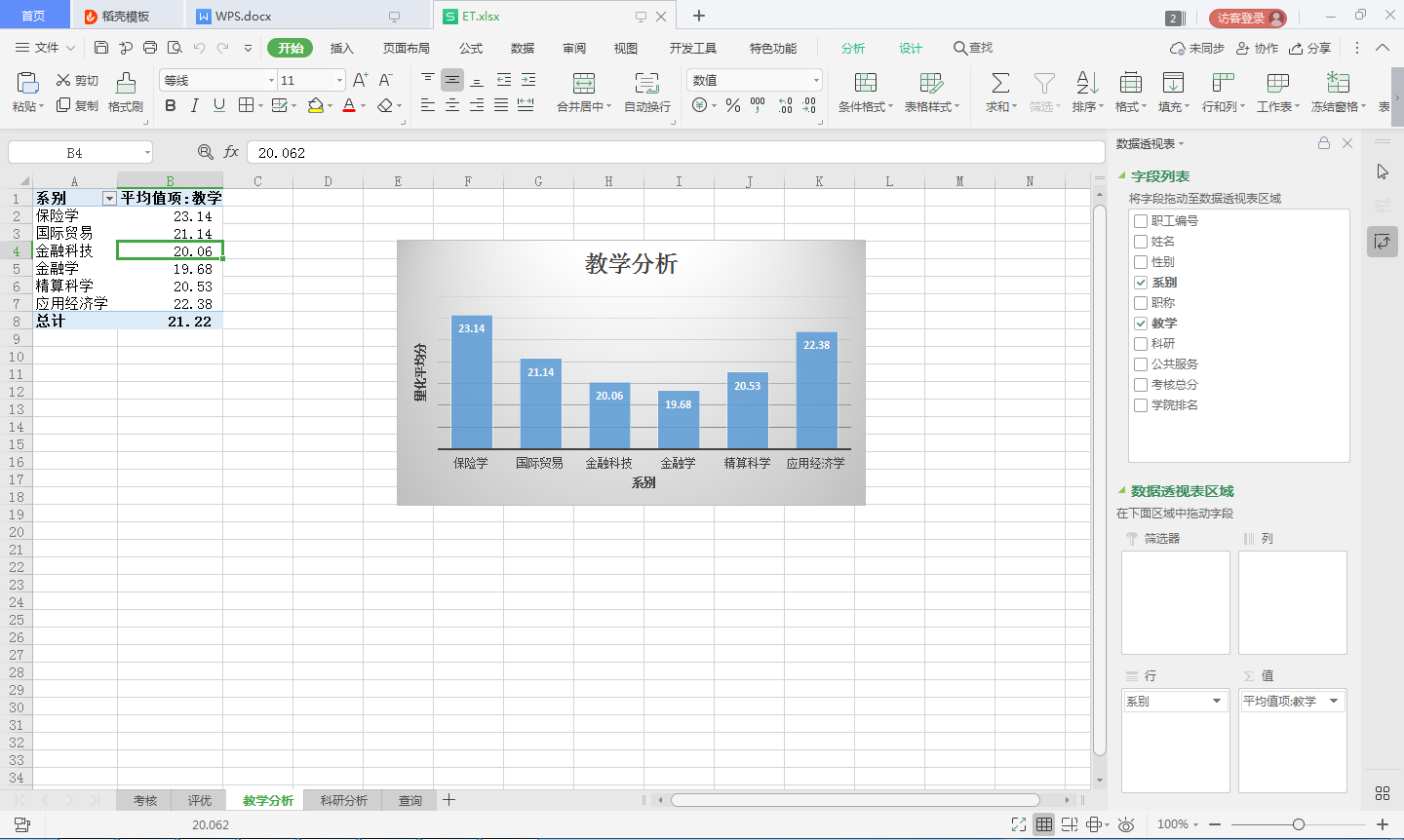Open the 插入 ribbon tab
This screenshot has width=1404, height=840.
click(x=341, y=48)
